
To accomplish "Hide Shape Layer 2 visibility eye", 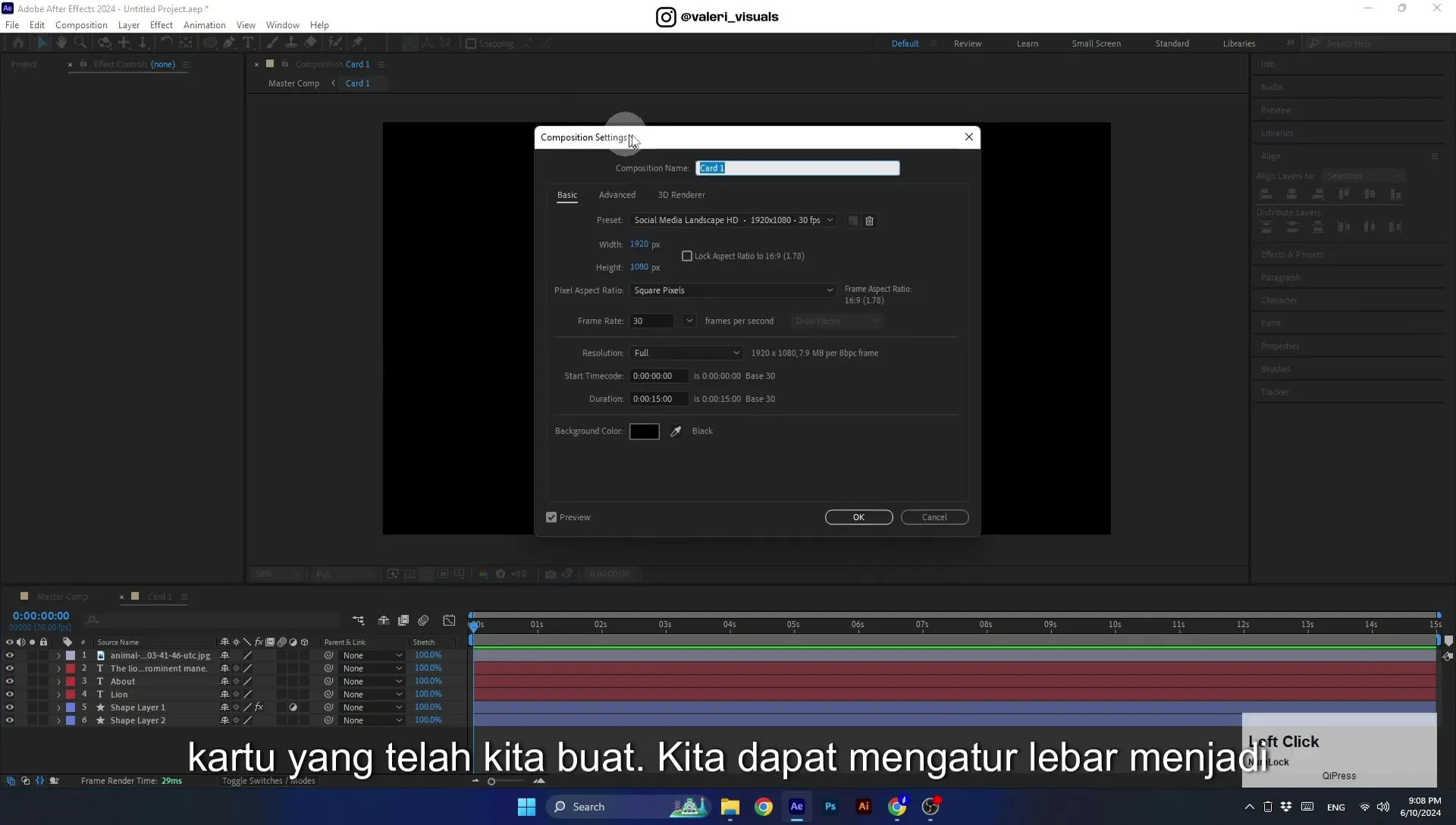I will pyautogui.click(x=10, y=720).
